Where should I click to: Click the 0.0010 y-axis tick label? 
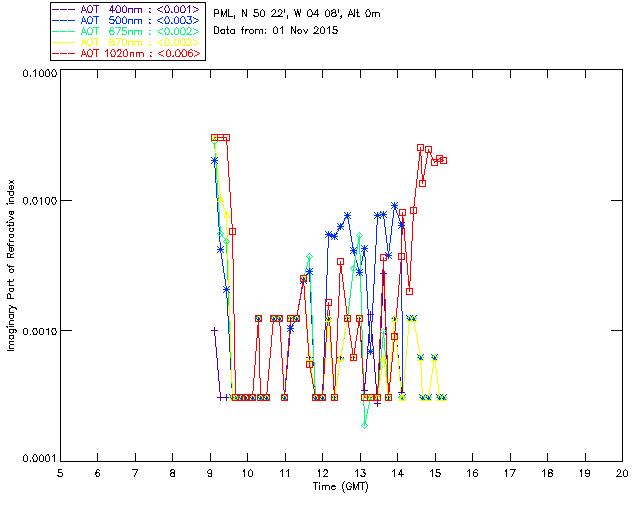click(x=39, y=331)
